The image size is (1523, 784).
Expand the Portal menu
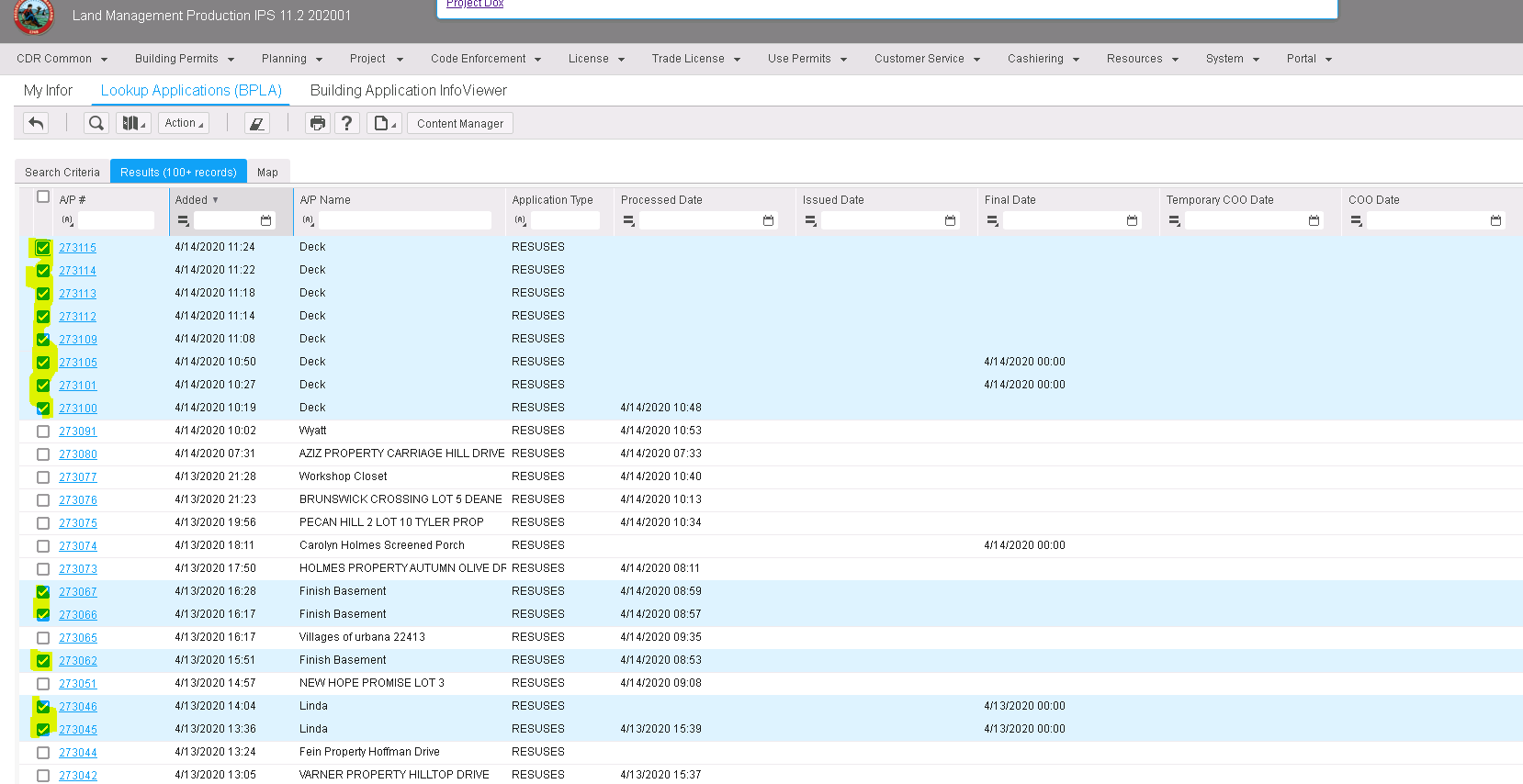coord(1310,59)
